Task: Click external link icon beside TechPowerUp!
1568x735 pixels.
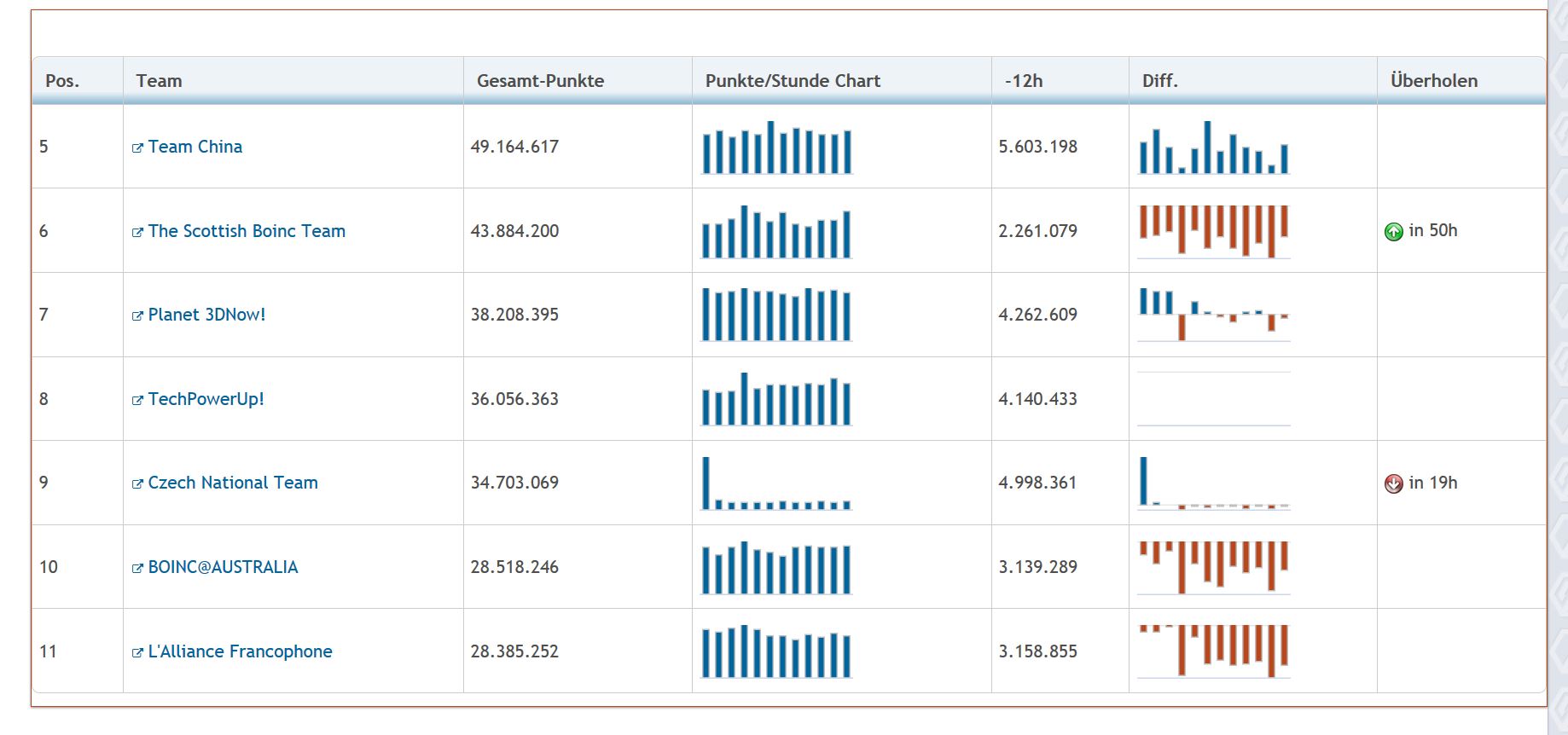Action: pos(137,401)
